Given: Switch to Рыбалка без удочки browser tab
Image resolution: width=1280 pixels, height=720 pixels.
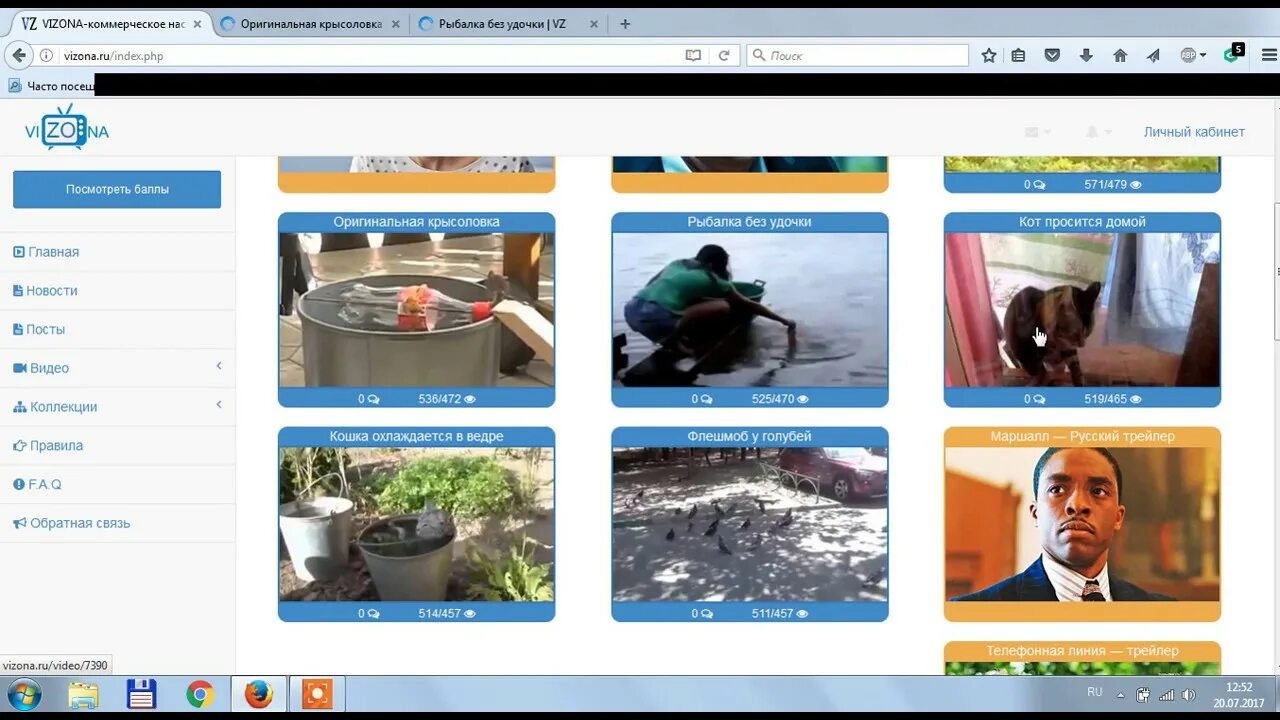Looking at the screenshot, I should tap(507, 24).
